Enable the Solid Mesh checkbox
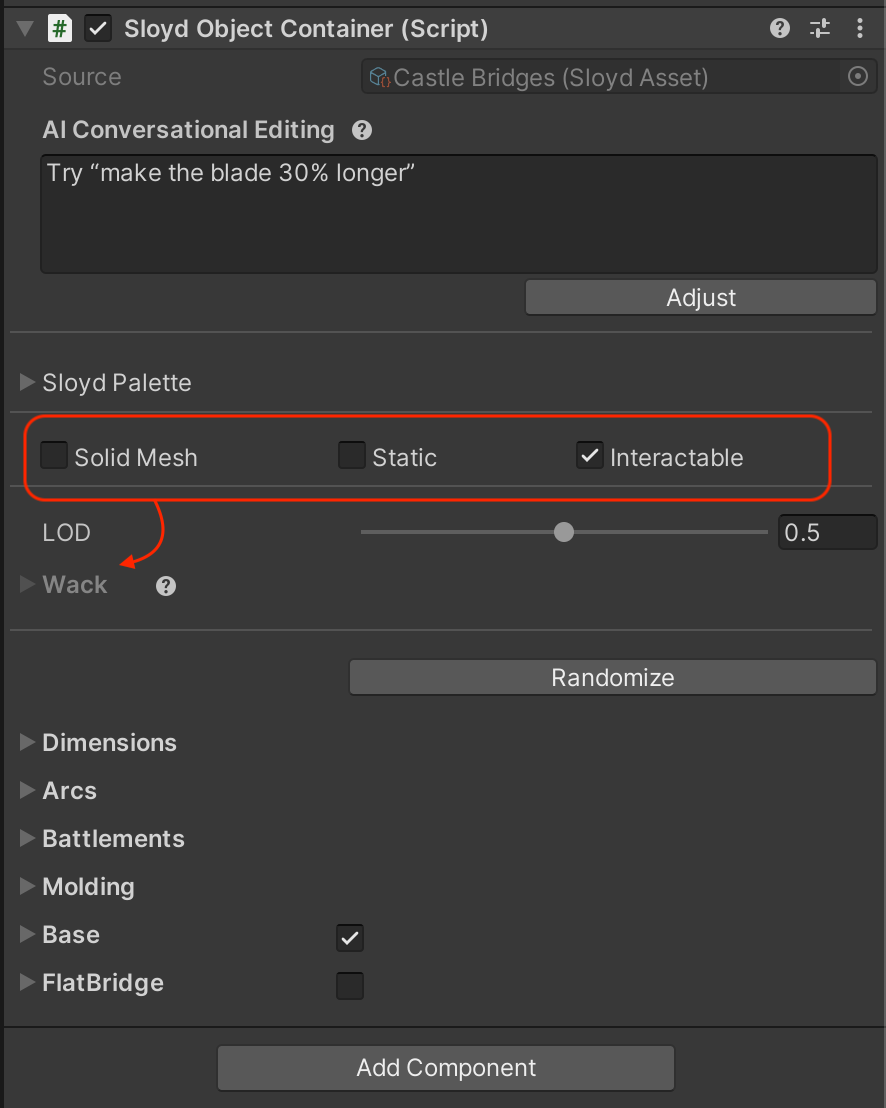 pos(54,457)
